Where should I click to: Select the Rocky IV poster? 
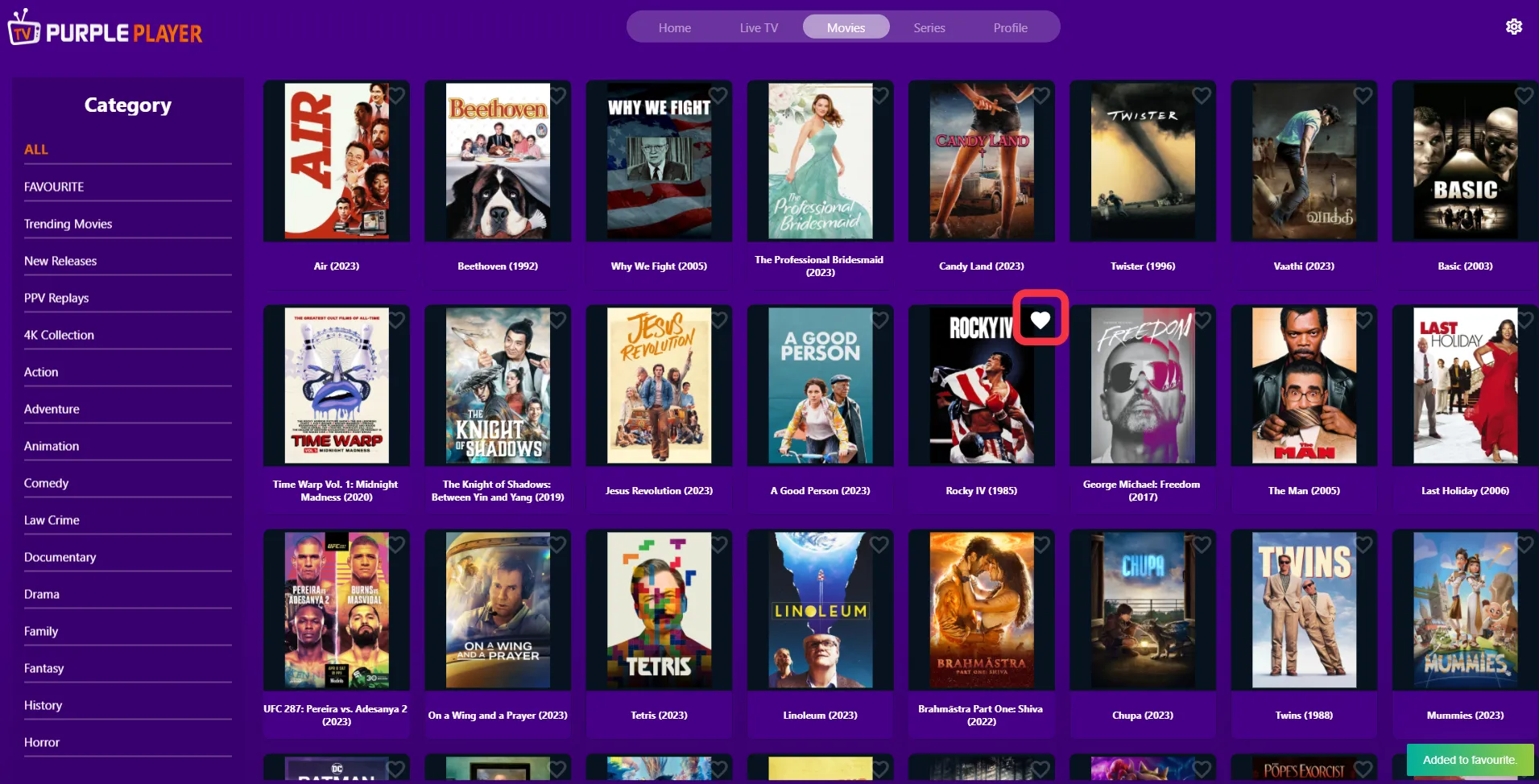tap(982, 386)
